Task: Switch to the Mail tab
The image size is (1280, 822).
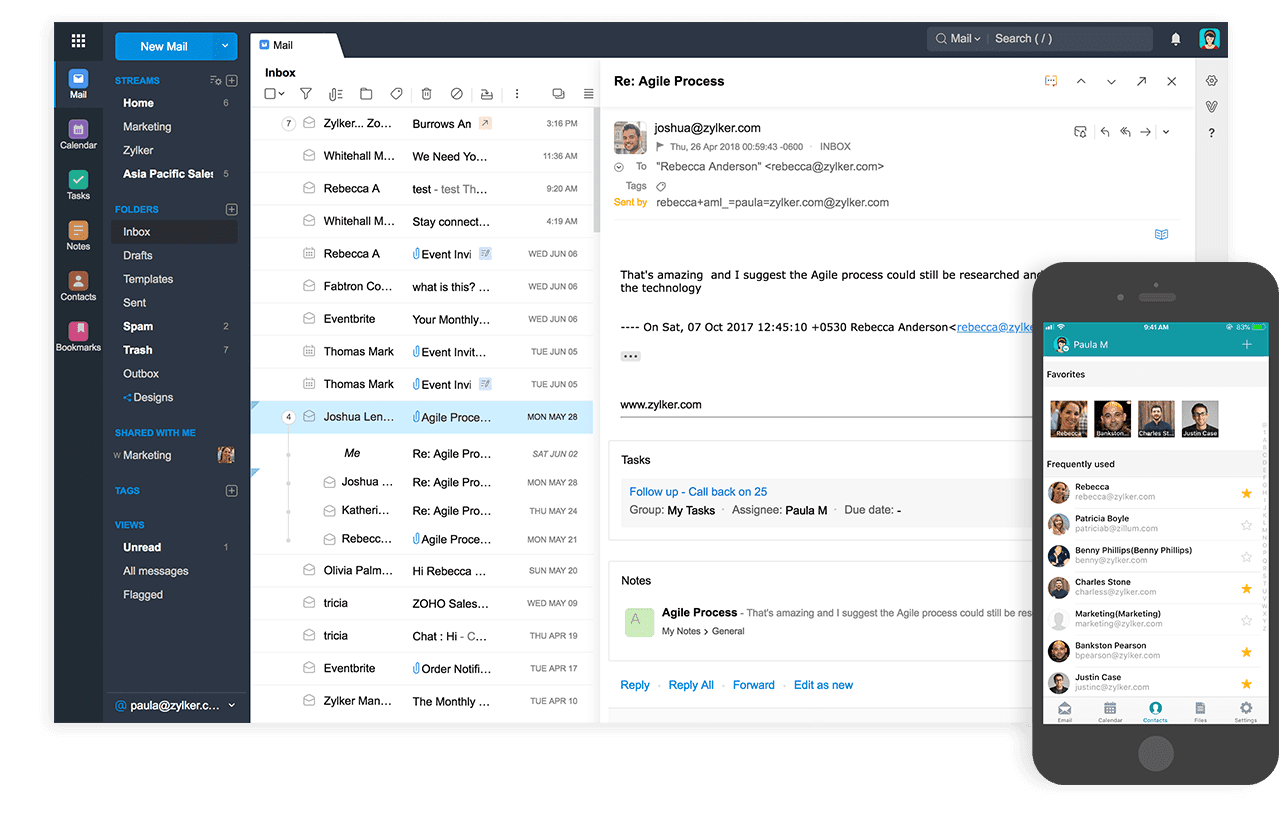Action: coord(291,45)
